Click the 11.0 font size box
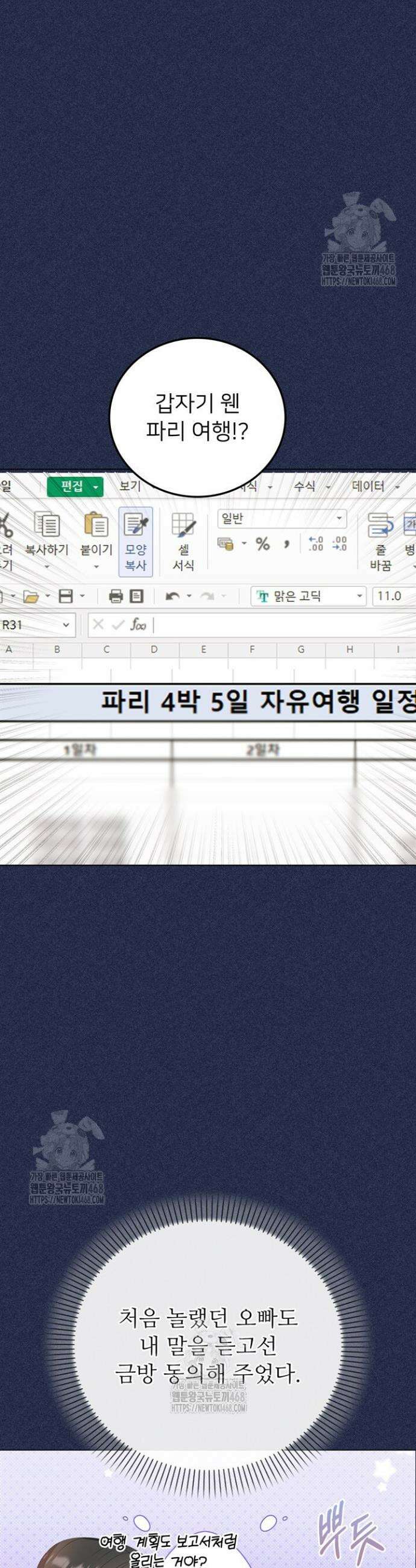This screenshot has height=1568, width=416. point(394,596)
